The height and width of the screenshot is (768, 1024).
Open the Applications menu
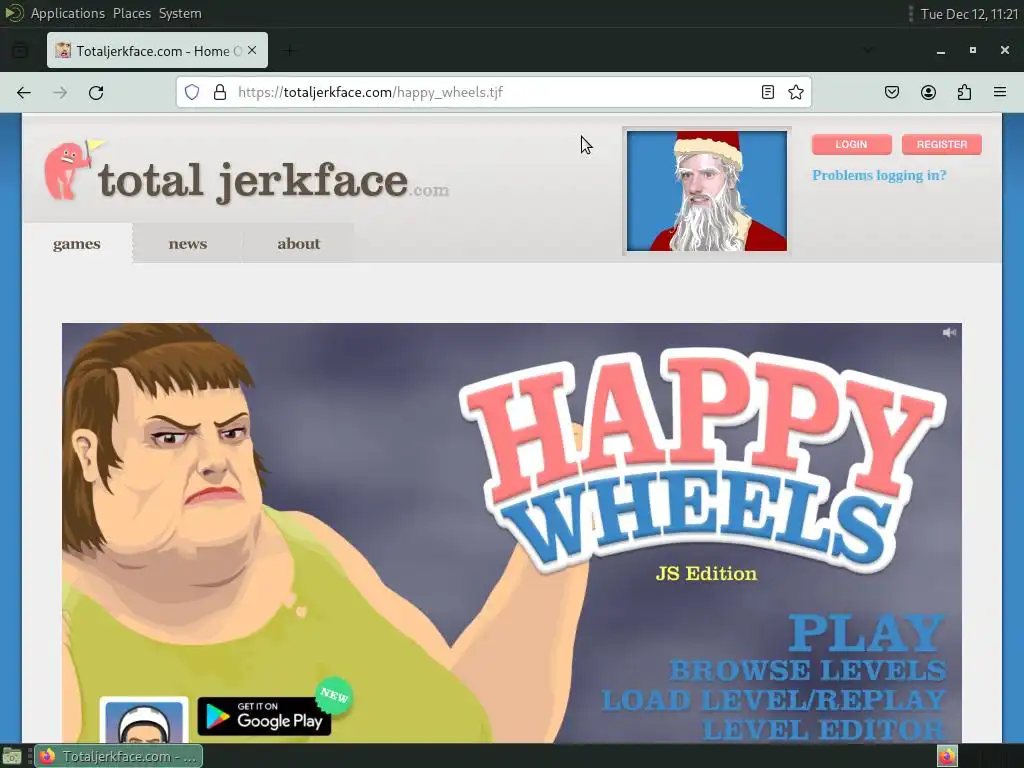pos(68,13)
